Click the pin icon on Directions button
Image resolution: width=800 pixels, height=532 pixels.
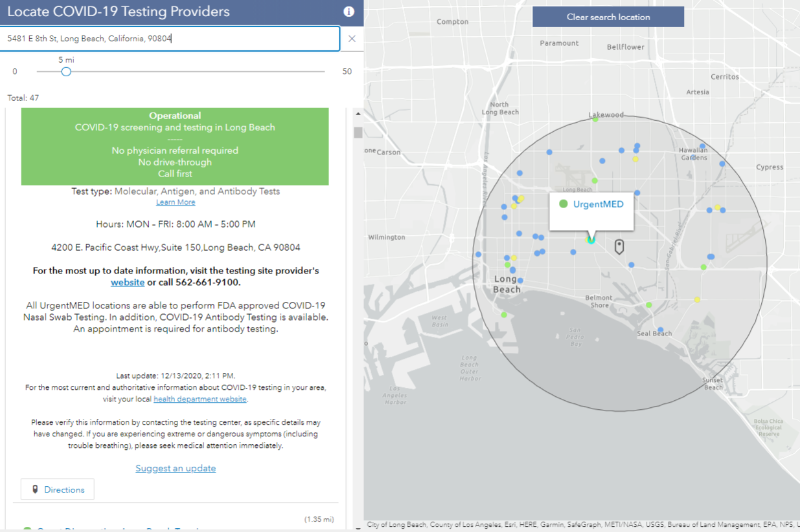37,489
